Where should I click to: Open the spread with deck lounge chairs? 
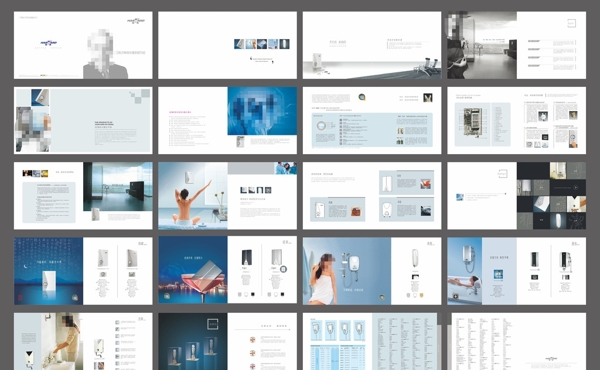372,45
